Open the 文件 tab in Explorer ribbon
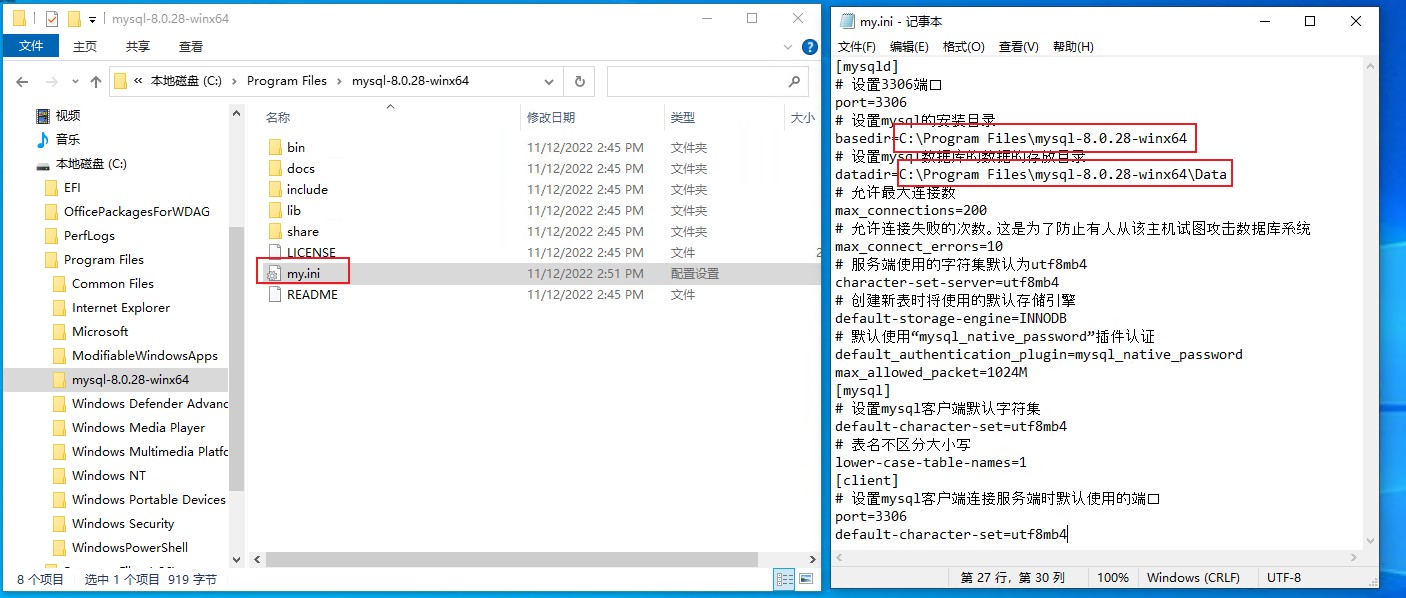Viewport: 1406px width, 598px height. [x=31, y=46]
